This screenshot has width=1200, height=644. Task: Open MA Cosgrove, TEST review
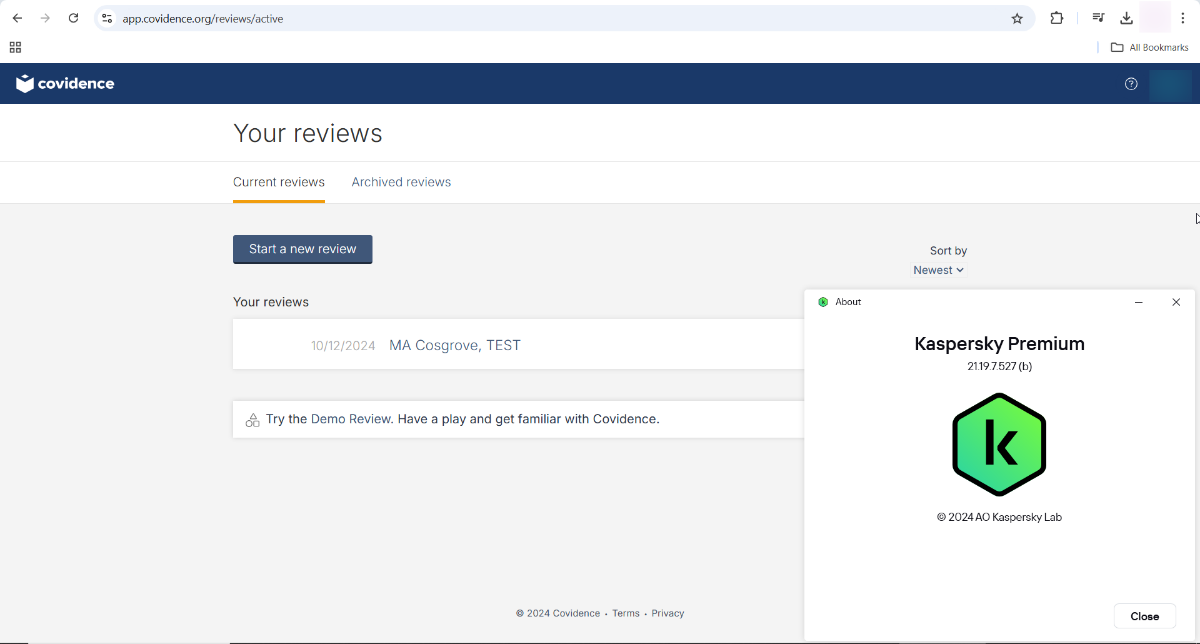pyautogui.click(x=455, y=345)
